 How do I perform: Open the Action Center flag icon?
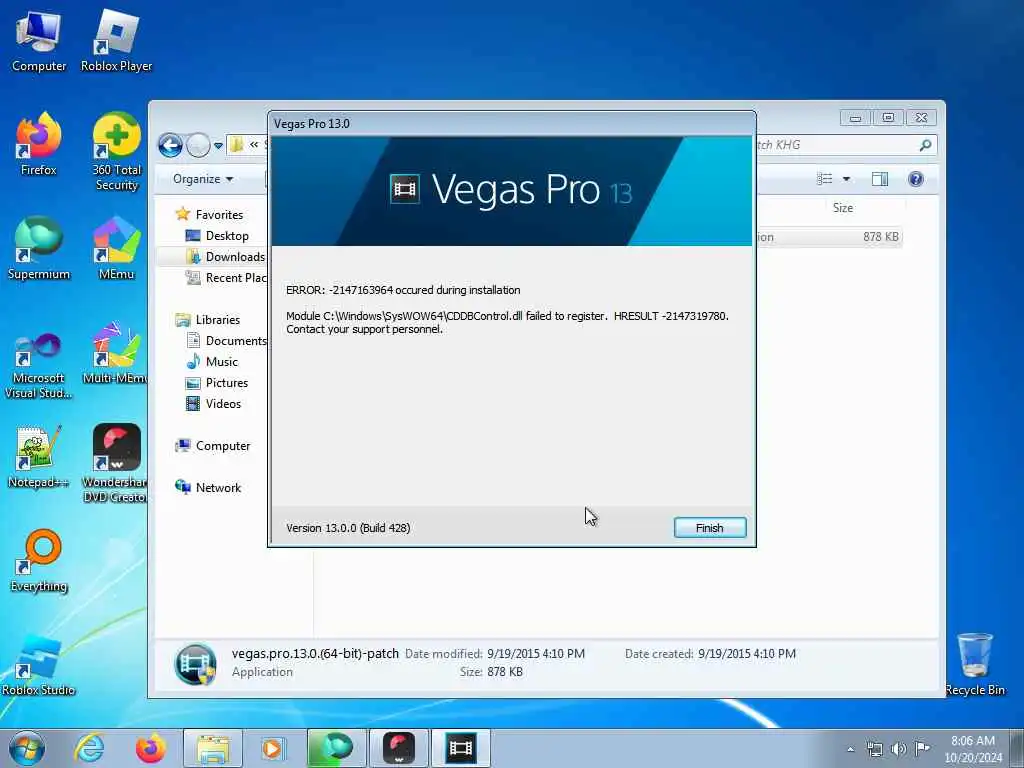(x=922, y=749)
